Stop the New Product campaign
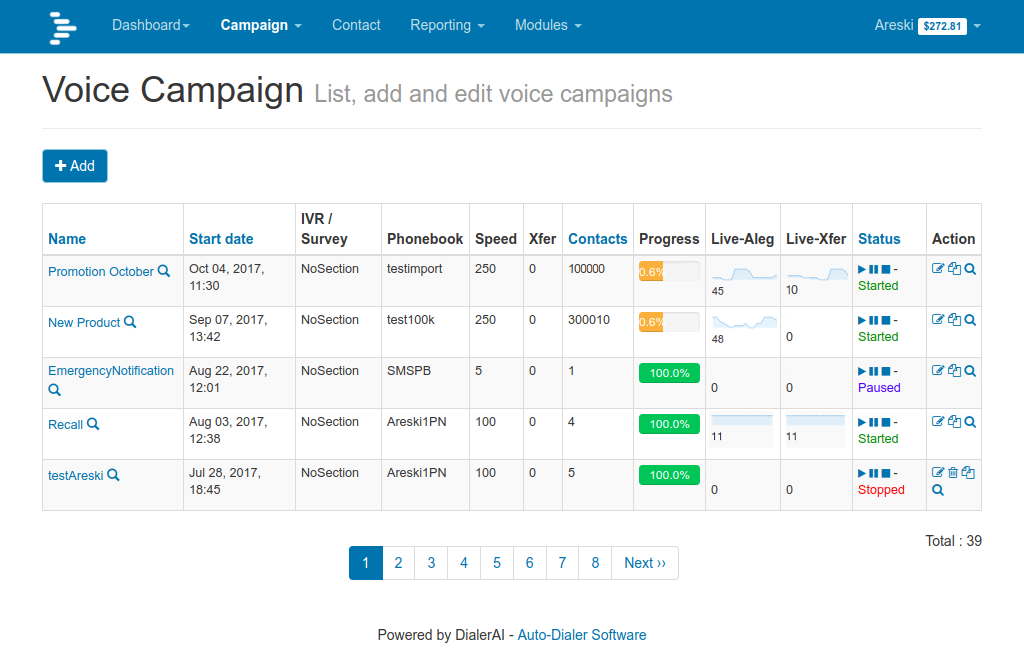The width and height of the screenshot is (1024, 661). click(x=885, y=320)
